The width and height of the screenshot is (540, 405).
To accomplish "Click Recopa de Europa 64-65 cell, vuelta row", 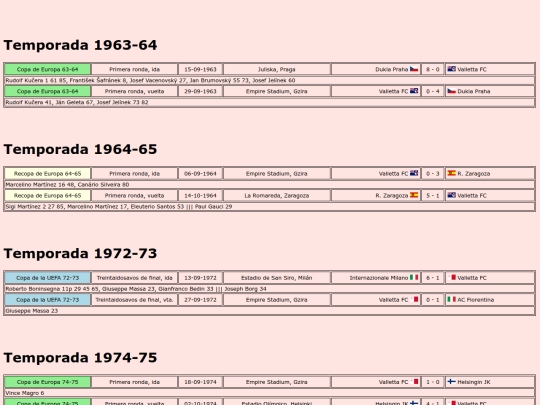I will (x=48, y=196).
